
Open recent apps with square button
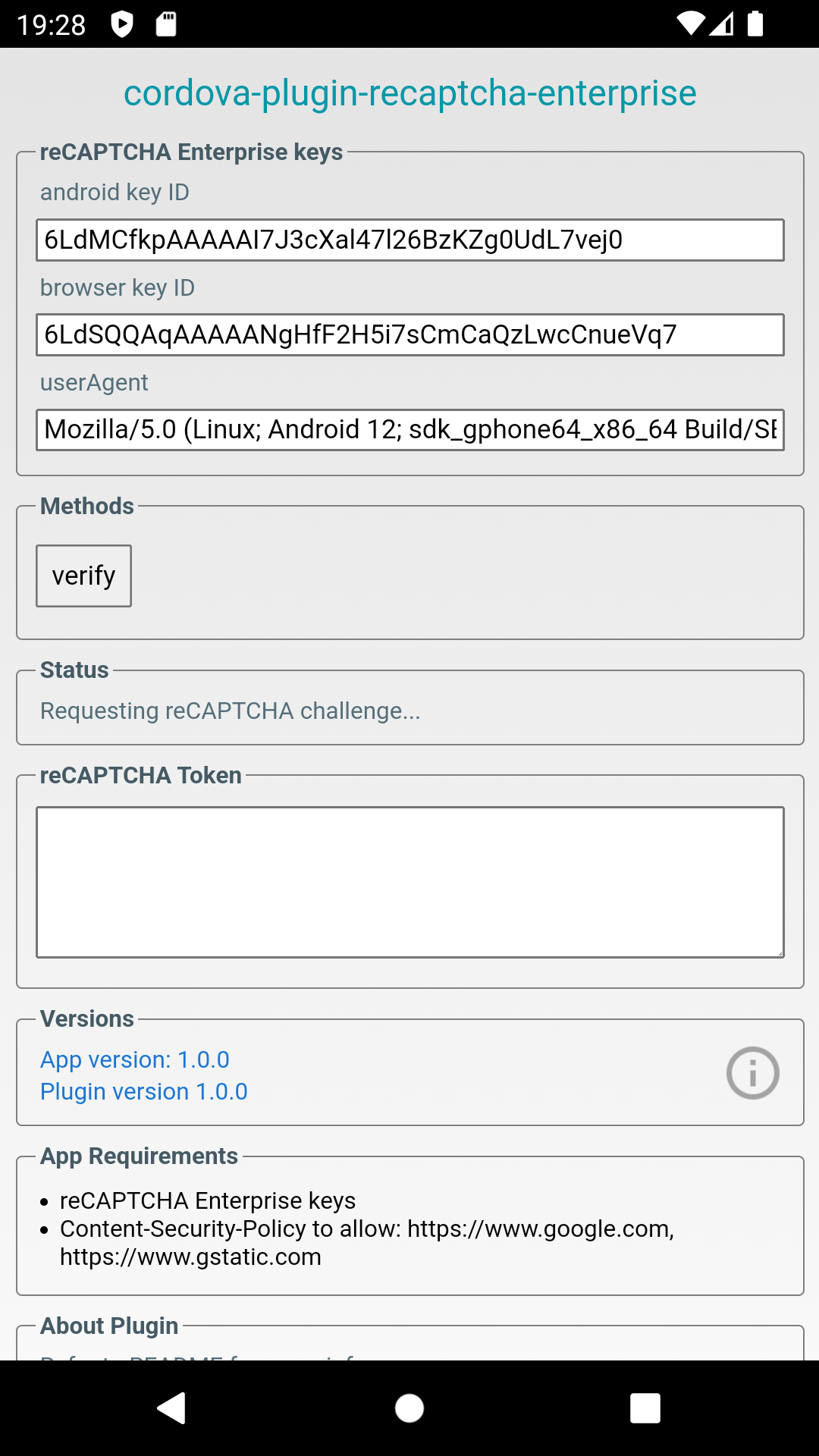645,1408
